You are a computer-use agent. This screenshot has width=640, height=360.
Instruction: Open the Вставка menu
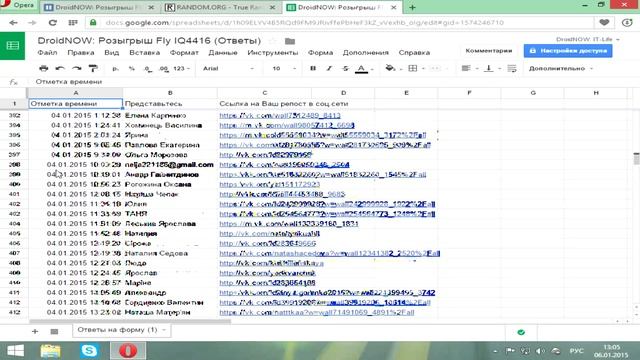(x=144, y=53)
